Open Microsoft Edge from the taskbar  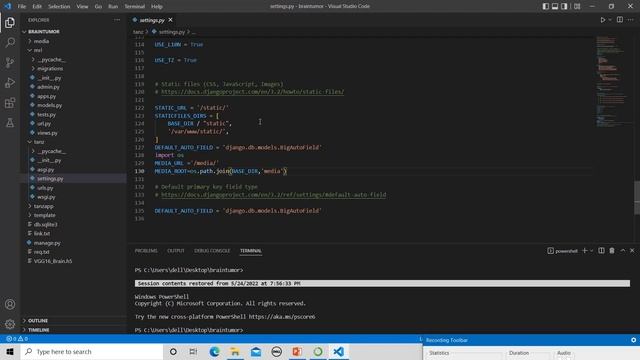(x=214, y=351)
